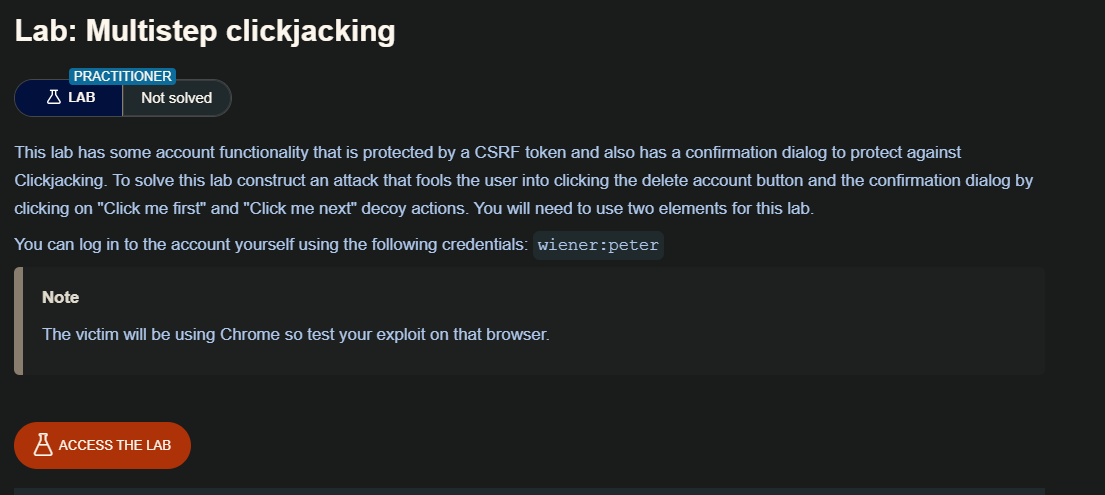Click the flask icon in the LAB badge
1105x495 pixels.
tap(54, 98)
